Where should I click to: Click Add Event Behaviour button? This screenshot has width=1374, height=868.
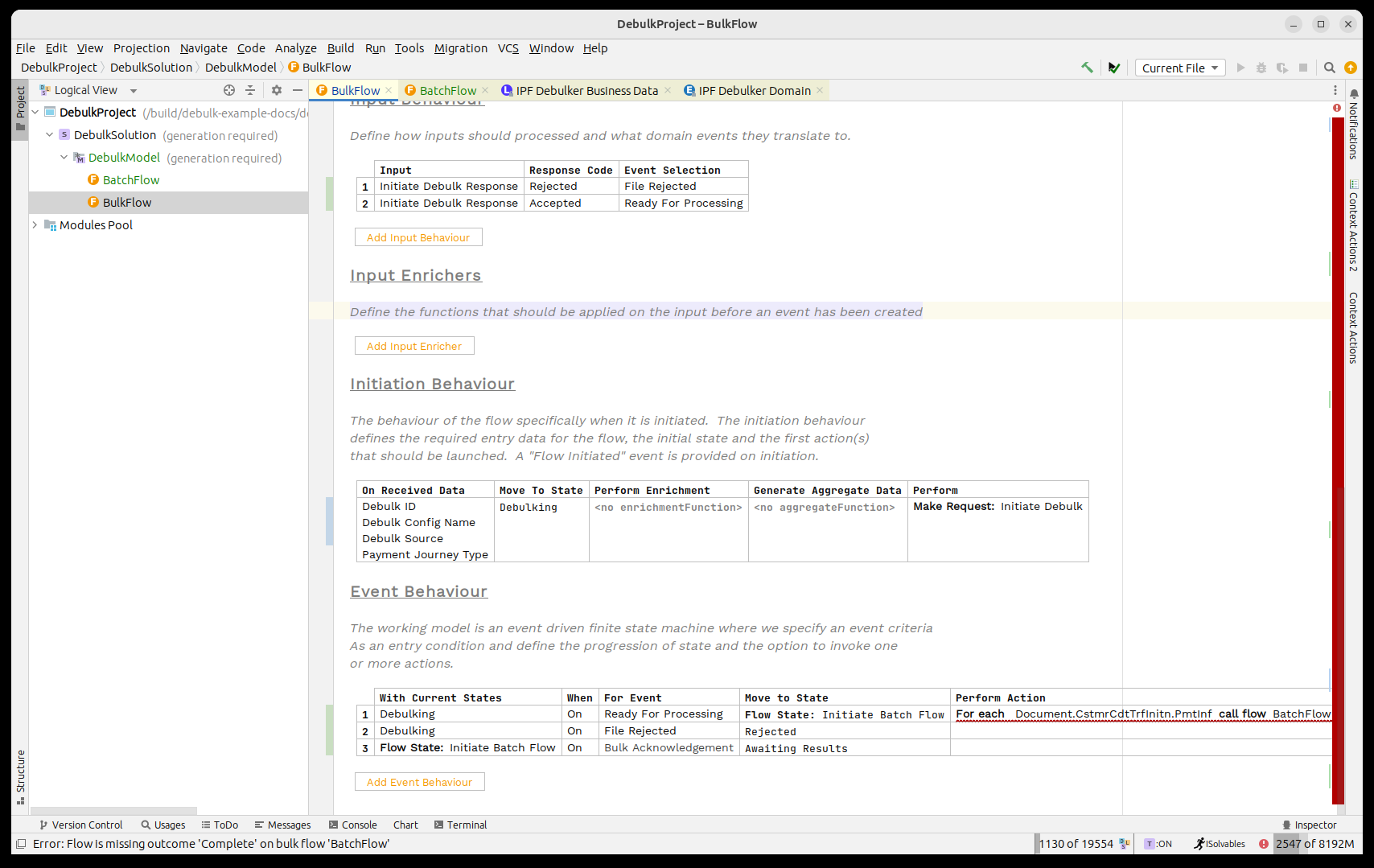419,782
